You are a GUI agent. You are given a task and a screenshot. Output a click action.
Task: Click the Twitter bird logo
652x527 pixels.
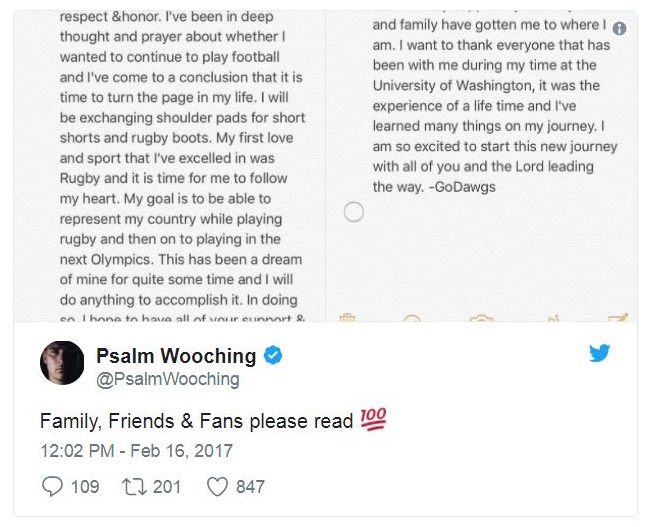[599, 353]
